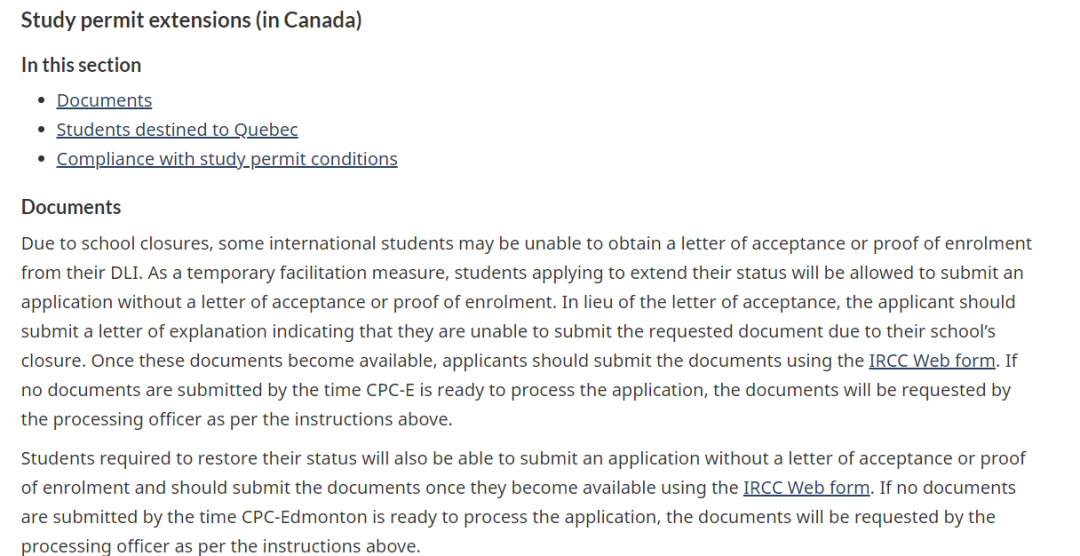Follow Compliance with study permit conditions link
Image resolution: width=1080 pixels, height=556 pixels.
click(227, 159)
